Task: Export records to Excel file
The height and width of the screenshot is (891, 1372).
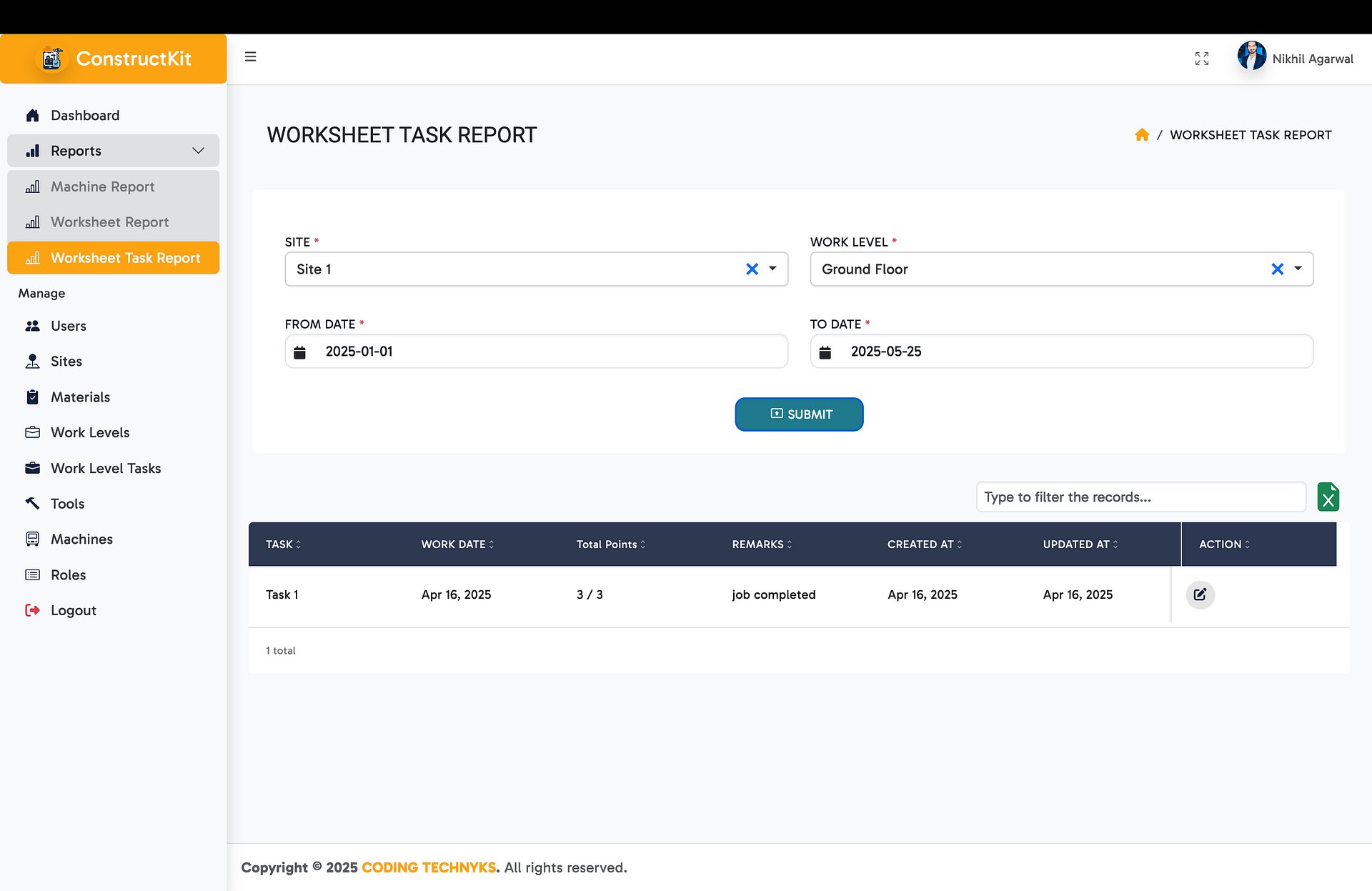Action: [1328, 497]
